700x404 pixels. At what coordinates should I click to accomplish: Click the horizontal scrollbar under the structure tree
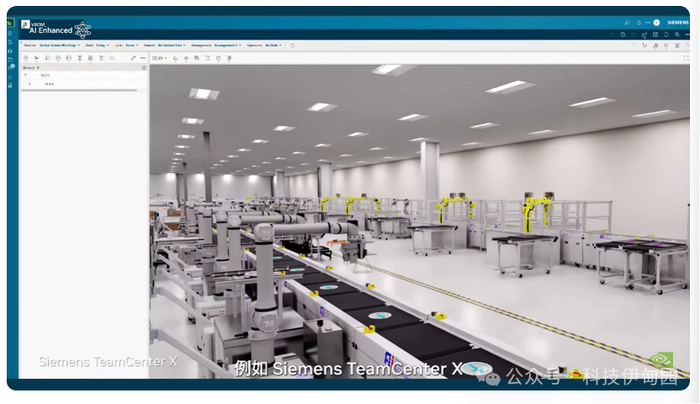[79, 90]
